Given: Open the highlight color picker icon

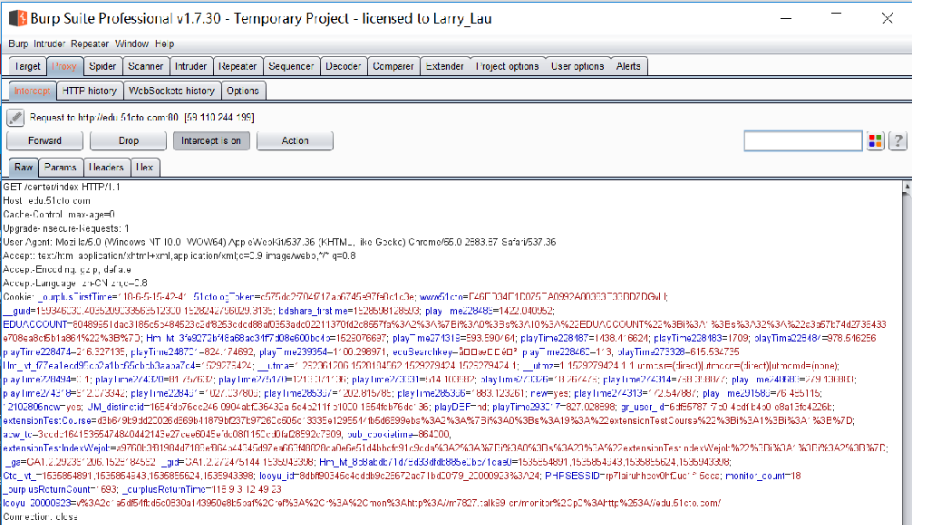Looking at the screenshot, I should click(875, 141).
